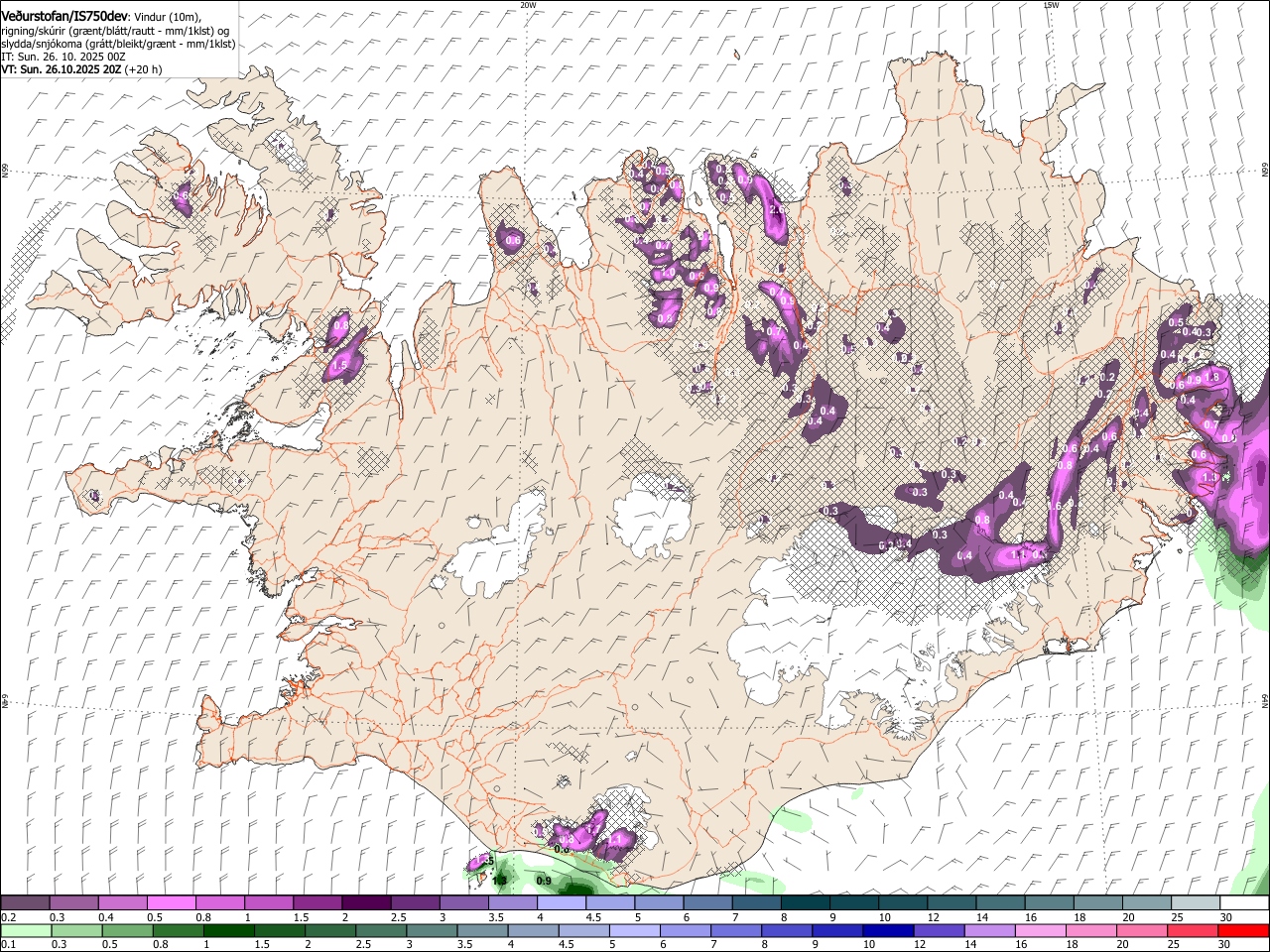Viewport: 1270px width, 952px height.
Task: Select upper legend swatch between 3.5 and 4
Action: coord(513,902)
